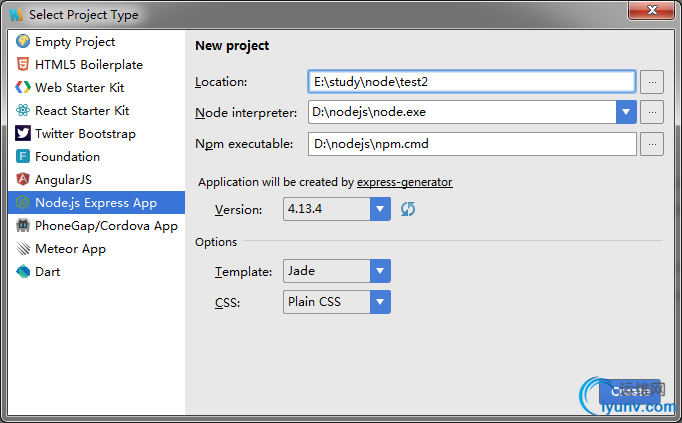Click the Web Starter Kit icon
The image size is (682, 423).
(23, 88)
